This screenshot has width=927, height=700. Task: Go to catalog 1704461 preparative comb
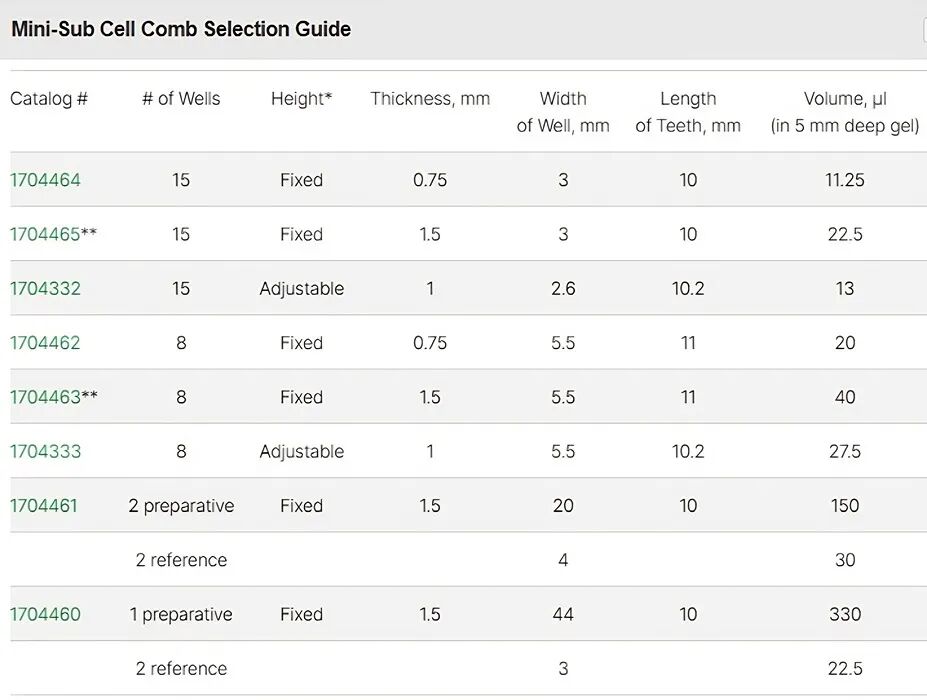(43, 505)
